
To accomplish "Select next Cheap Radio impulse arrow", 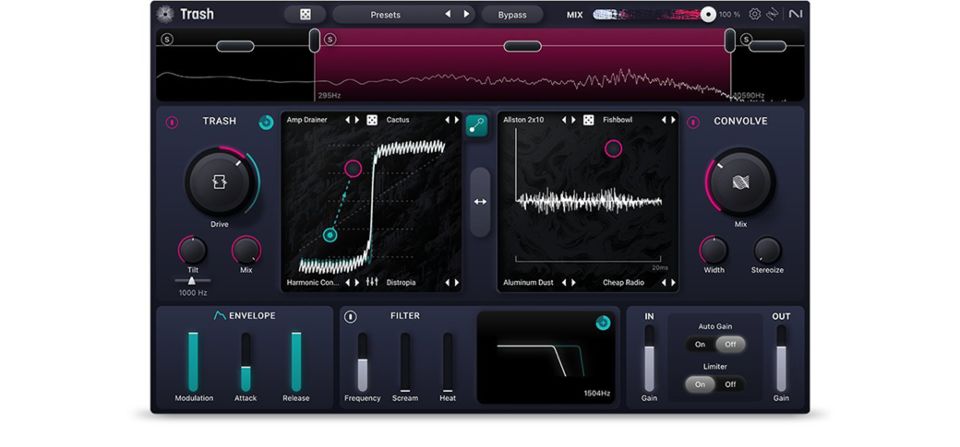I will [x=673, y=283].
